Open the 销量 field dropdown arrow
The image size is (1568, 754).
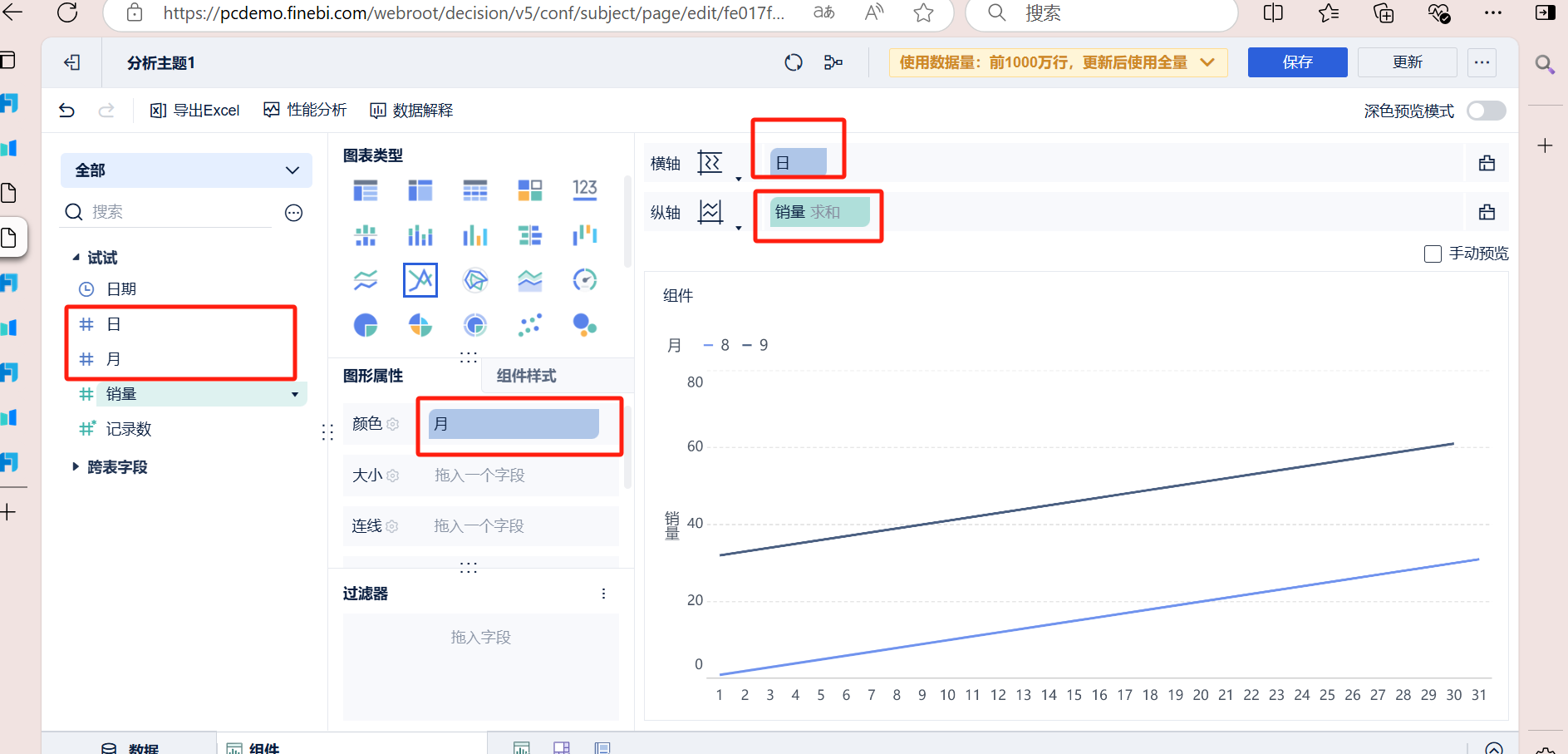[295, 395]
